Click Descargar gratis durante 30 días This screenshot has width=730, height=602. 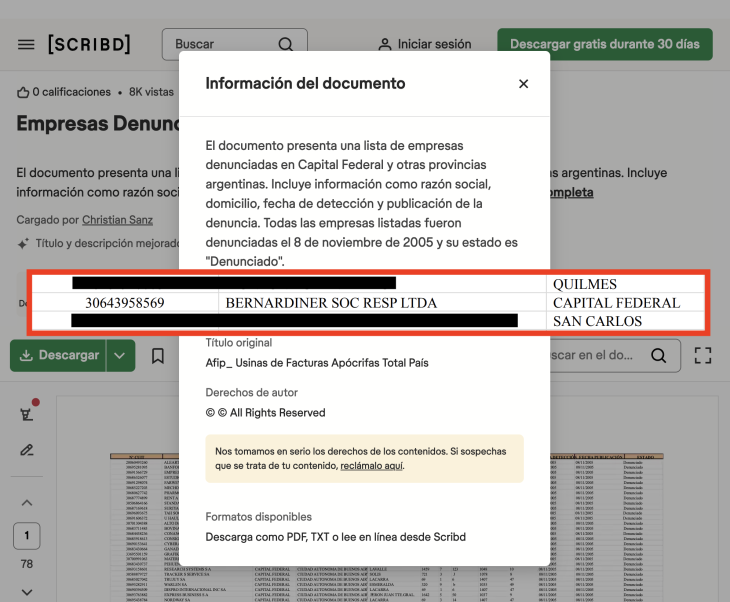pyautogui.click(x=604, y=45)
